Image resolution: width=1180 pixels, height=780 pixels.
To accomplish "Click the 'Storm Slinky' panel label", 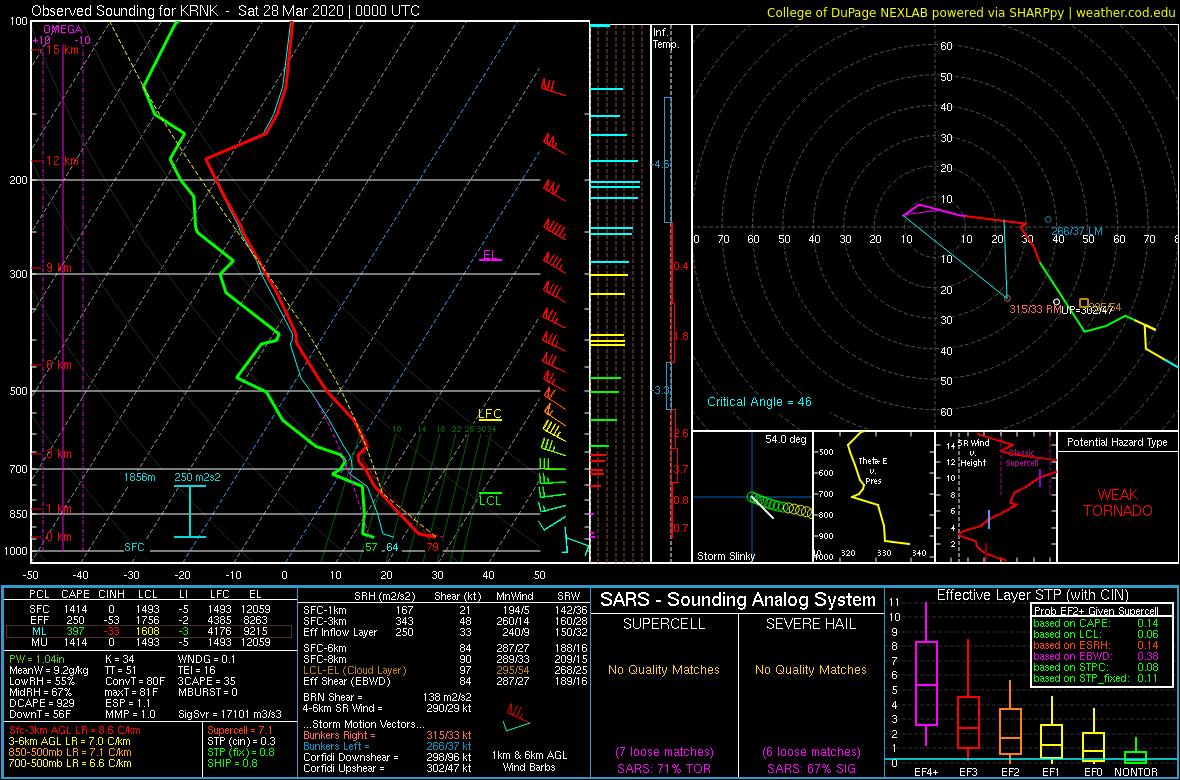I will pyautogui.click(x=726, y=556).
